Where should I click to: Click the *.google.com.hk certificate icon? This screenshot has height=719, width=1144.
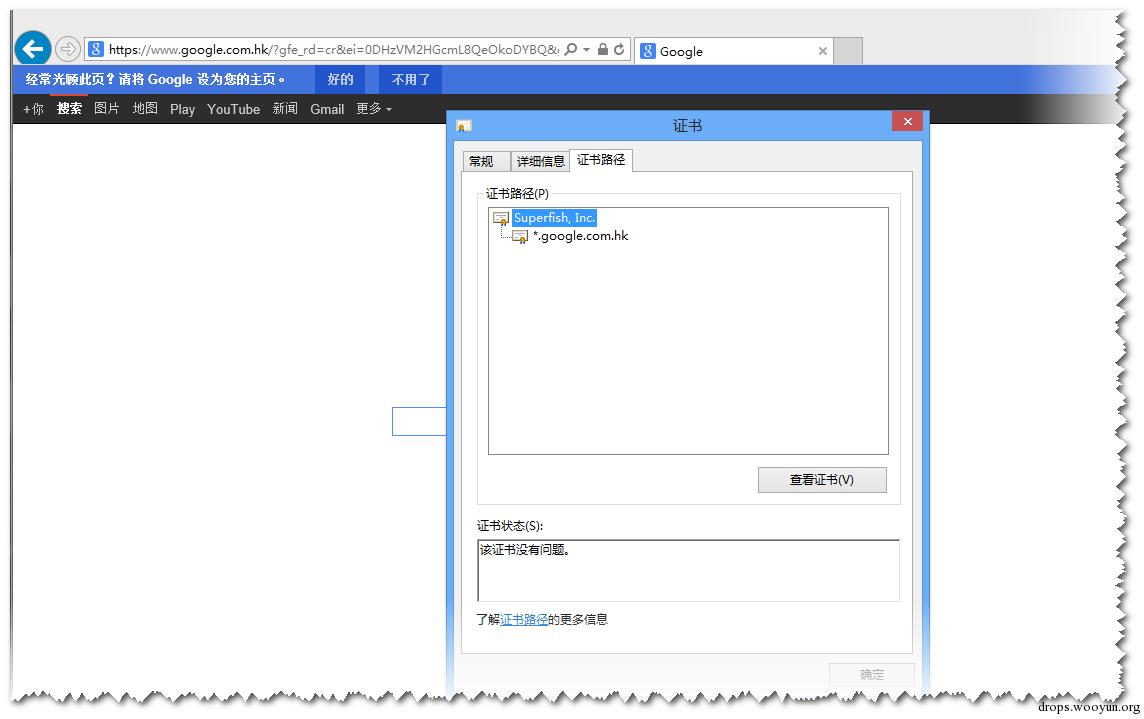[x=520, y=237]
